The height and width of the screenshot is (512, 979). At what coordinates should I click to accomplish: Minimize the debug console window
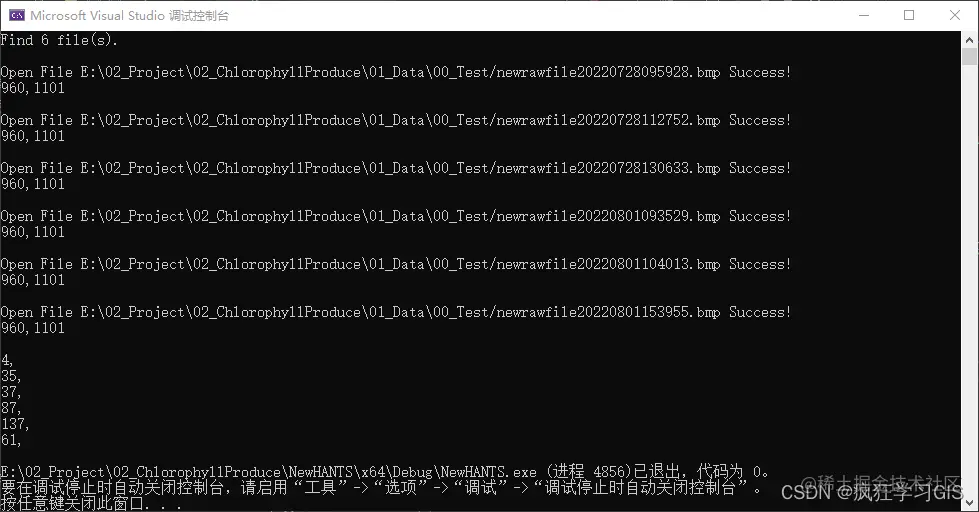click(863, 15)
